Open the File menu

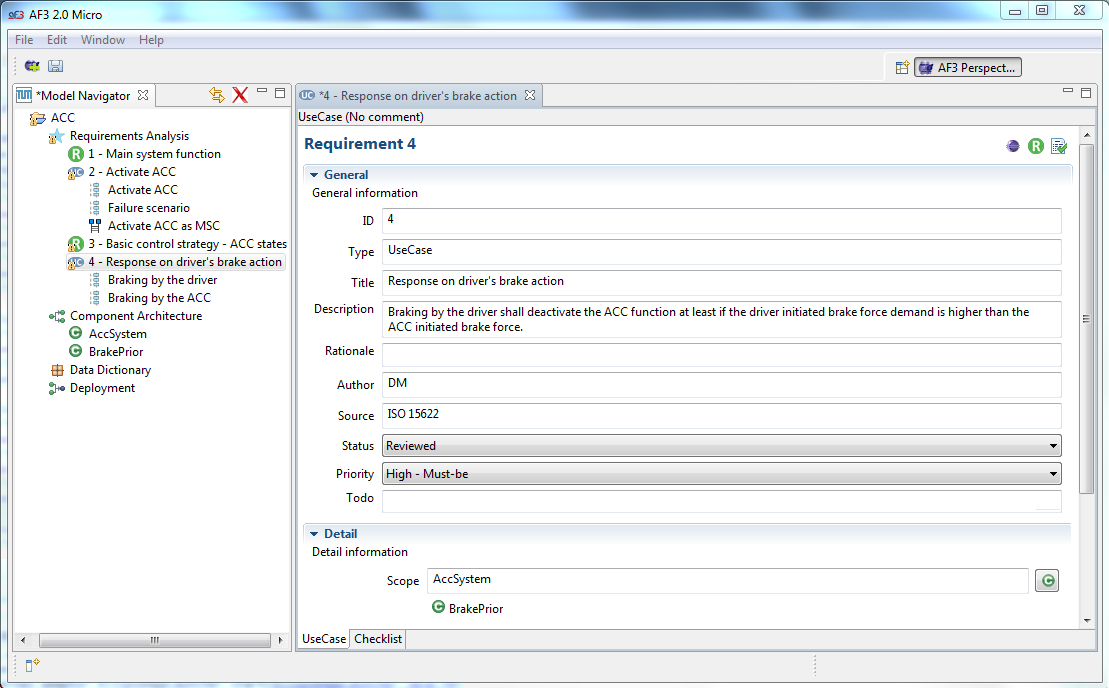(x=24, y=40)
